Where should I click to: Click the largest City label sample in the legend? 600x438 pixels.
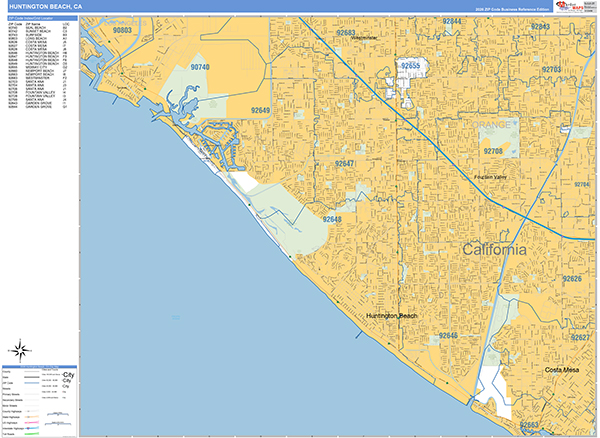click(x=68, y=375)
